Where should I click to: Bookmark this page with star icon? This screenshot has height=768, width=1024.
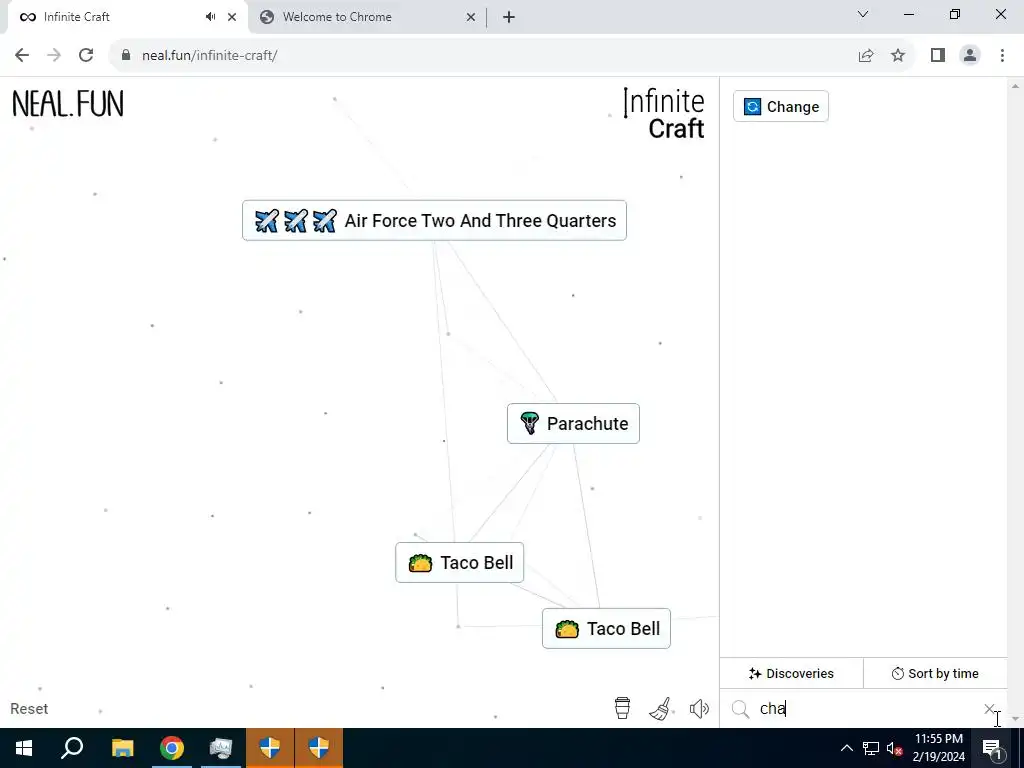pos(899,56)
